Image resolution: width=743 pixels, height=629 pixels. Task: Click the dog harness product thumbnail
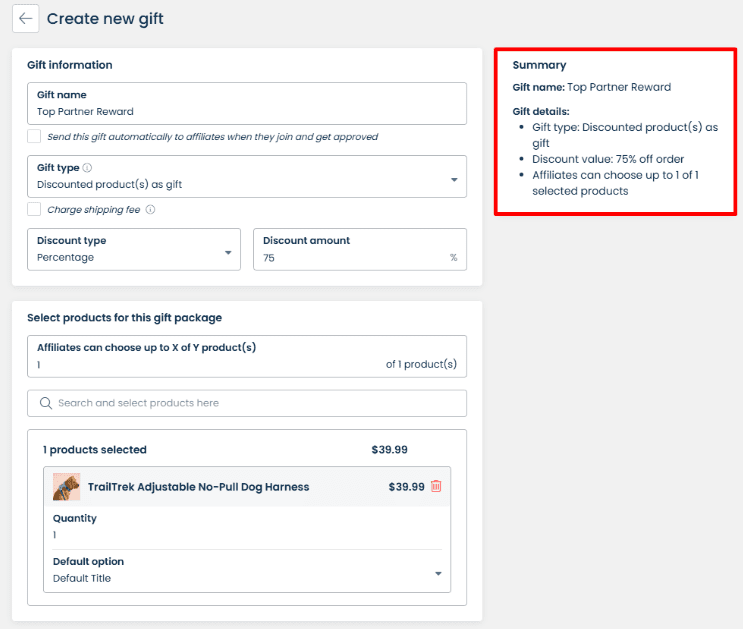[67, 487]
